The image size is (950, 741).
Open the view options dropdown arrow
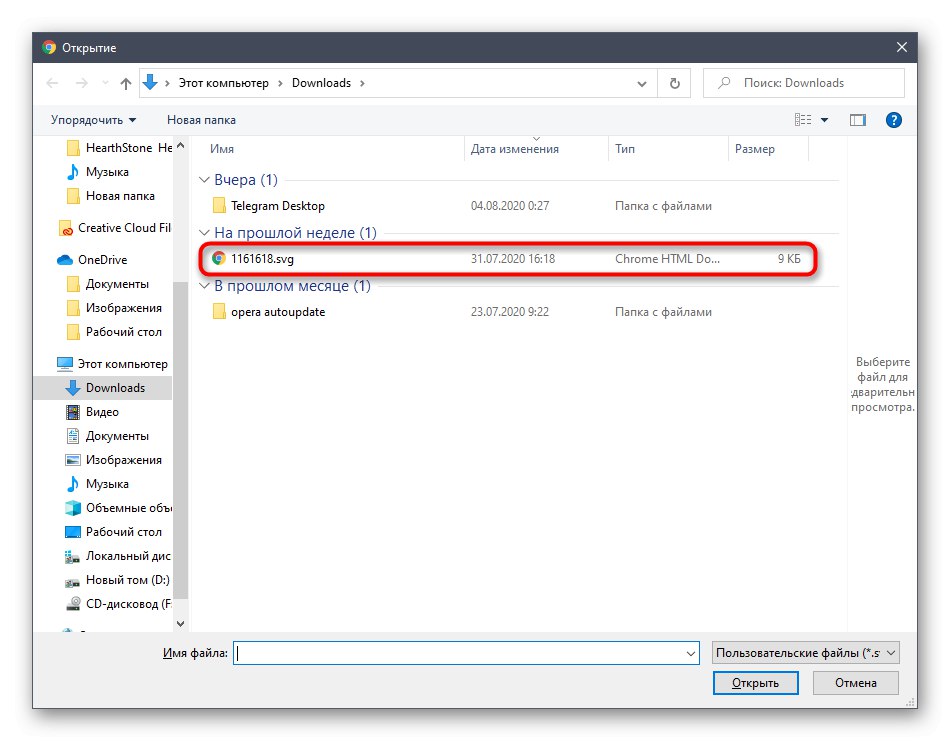(825, 120)
